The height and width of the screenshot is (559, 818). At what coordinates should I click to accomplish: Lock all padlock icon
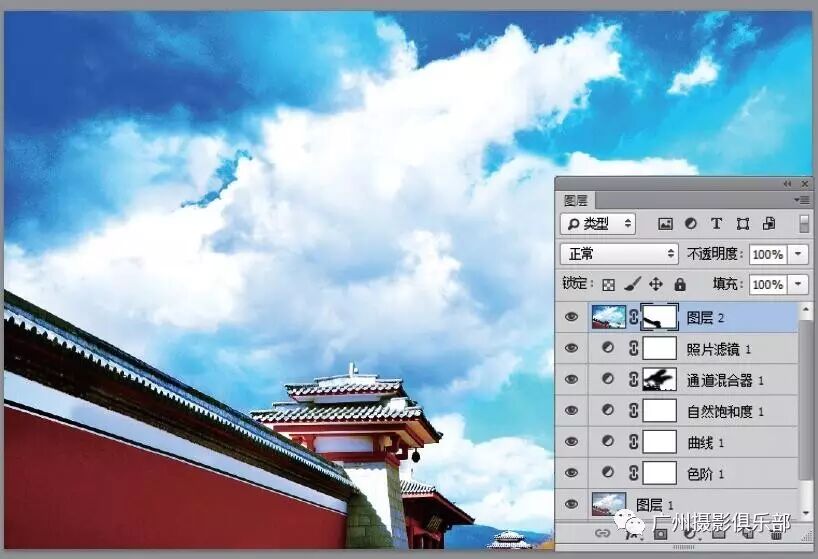point(680,284)
